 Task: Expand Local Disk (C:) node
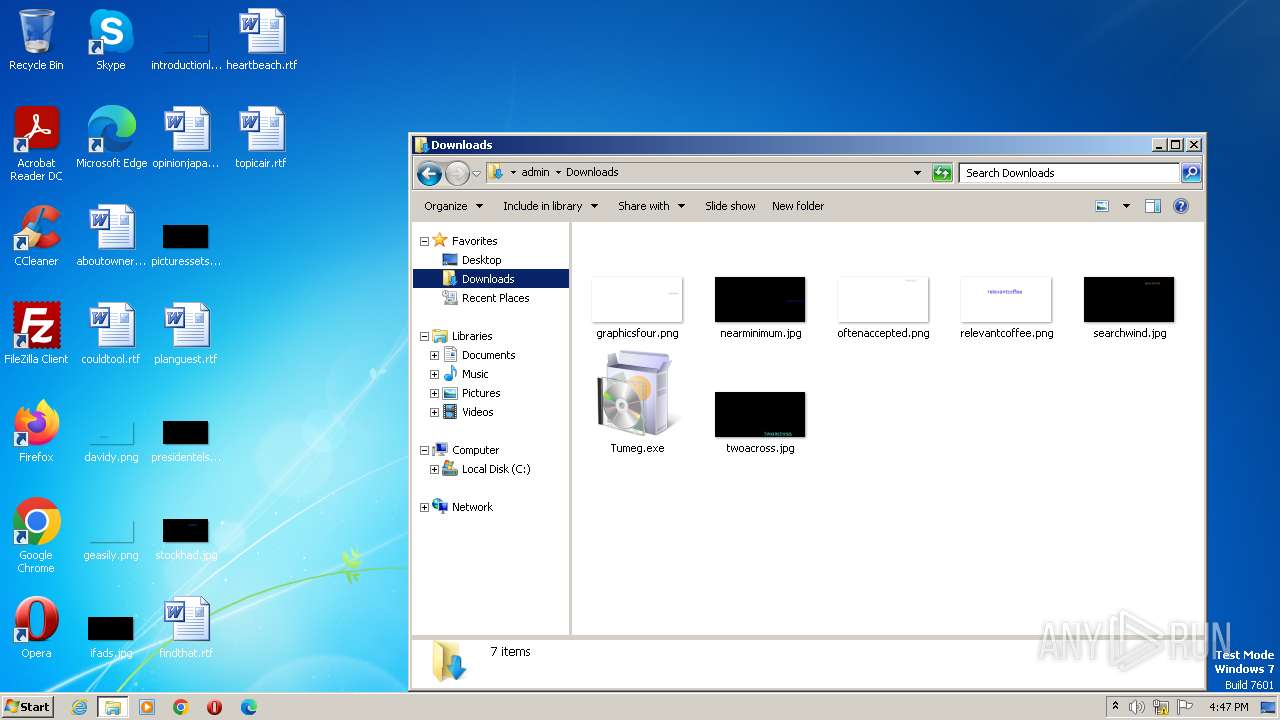point(434,469)
